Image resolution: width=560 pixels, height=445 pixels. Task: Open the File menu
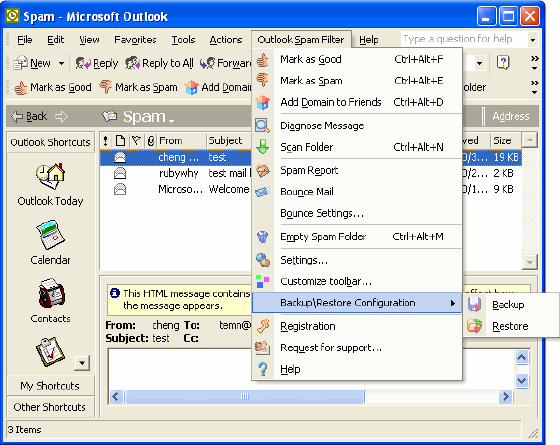click(25, 40)
